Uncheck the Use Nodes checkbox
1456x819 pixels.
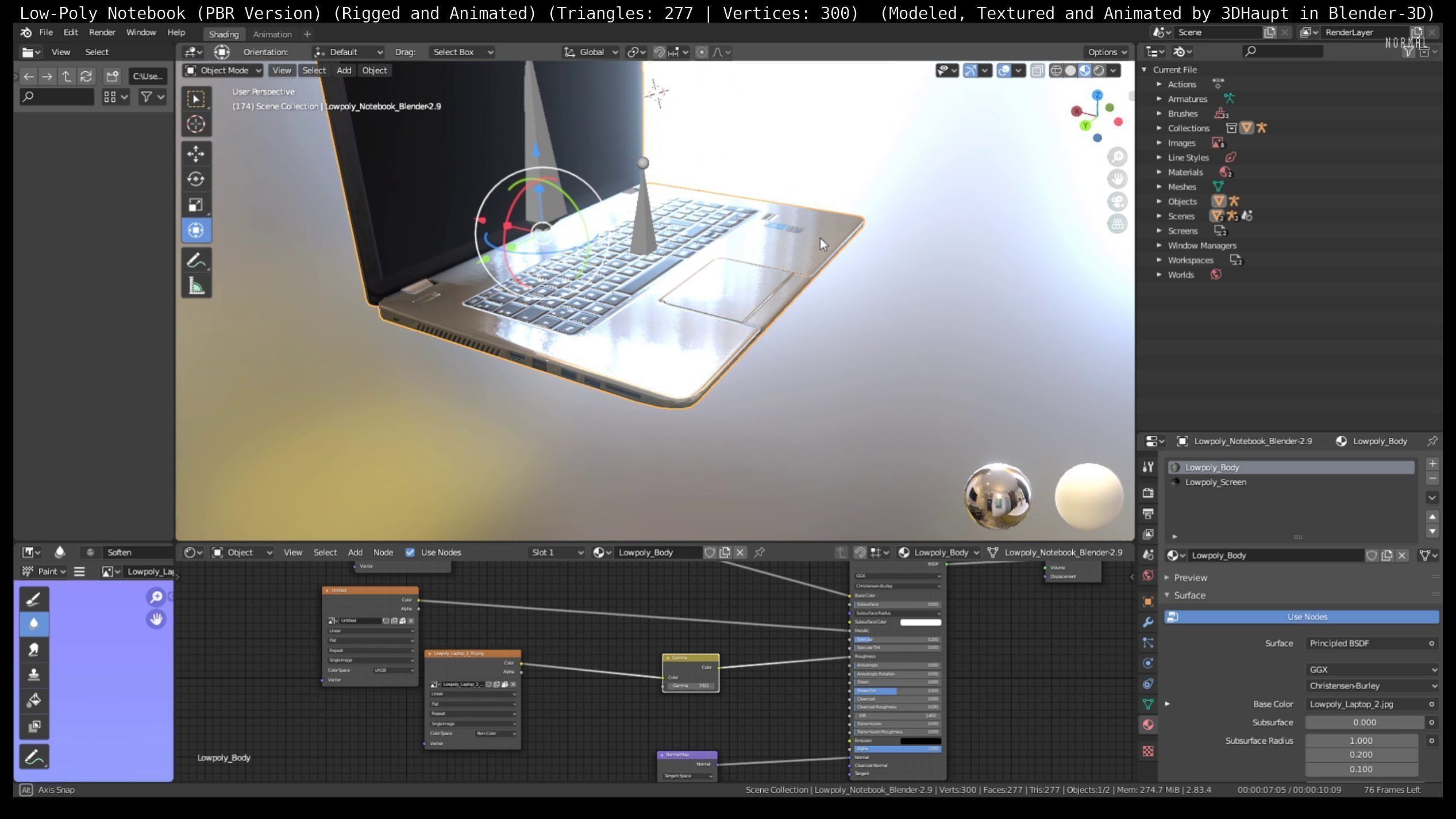(410, 552)
